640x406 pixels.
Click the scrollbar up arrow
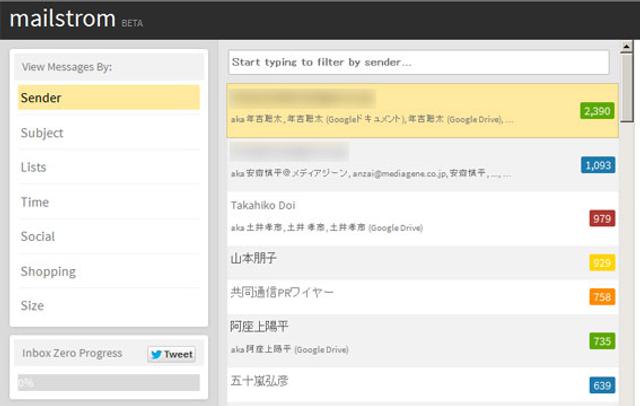click(627, 47)
